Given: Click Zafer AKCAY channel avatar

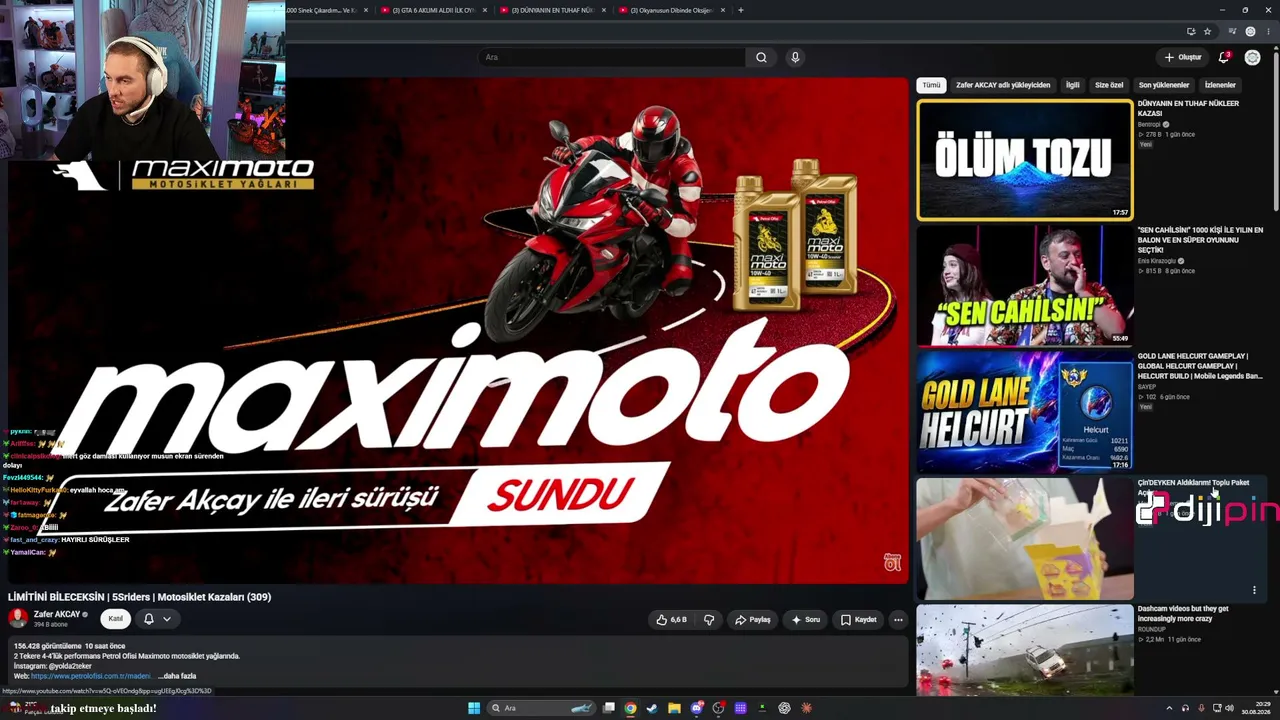Looking at the screenshot, I should (18, 619).
